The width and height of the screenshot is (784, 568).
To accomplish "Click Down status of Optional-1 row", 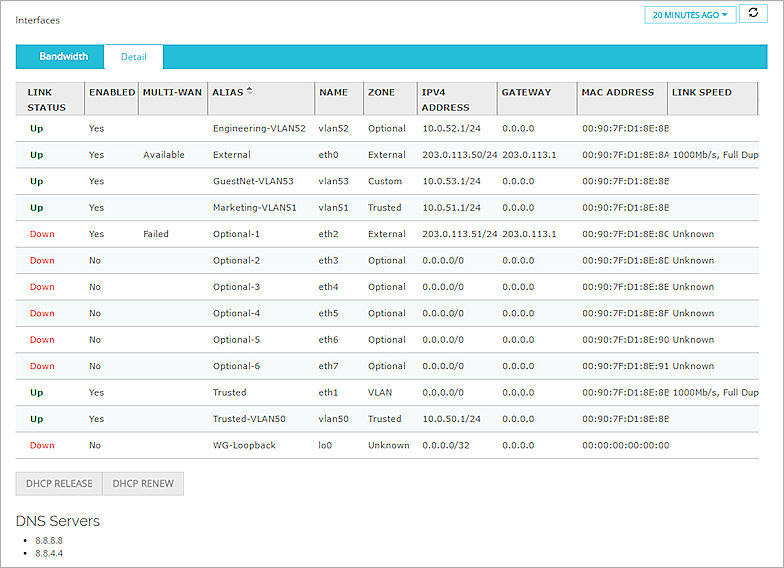I will tap(42, 234).
